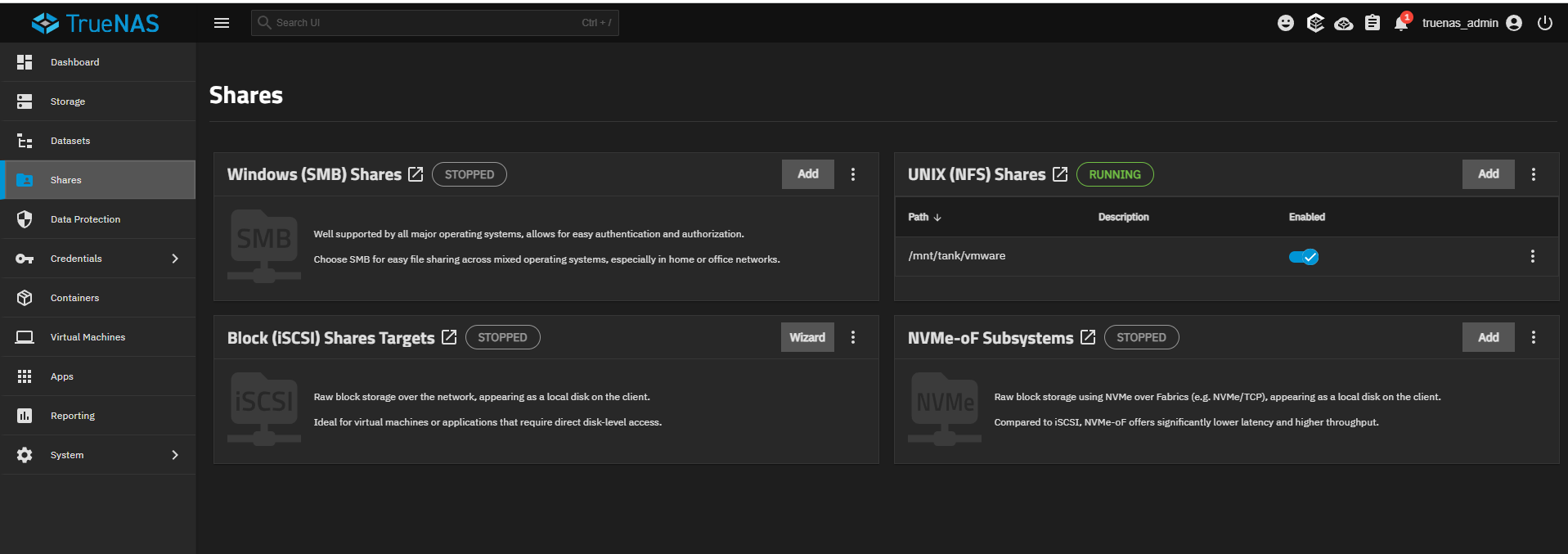Click the power button icon

[1545, 23]
